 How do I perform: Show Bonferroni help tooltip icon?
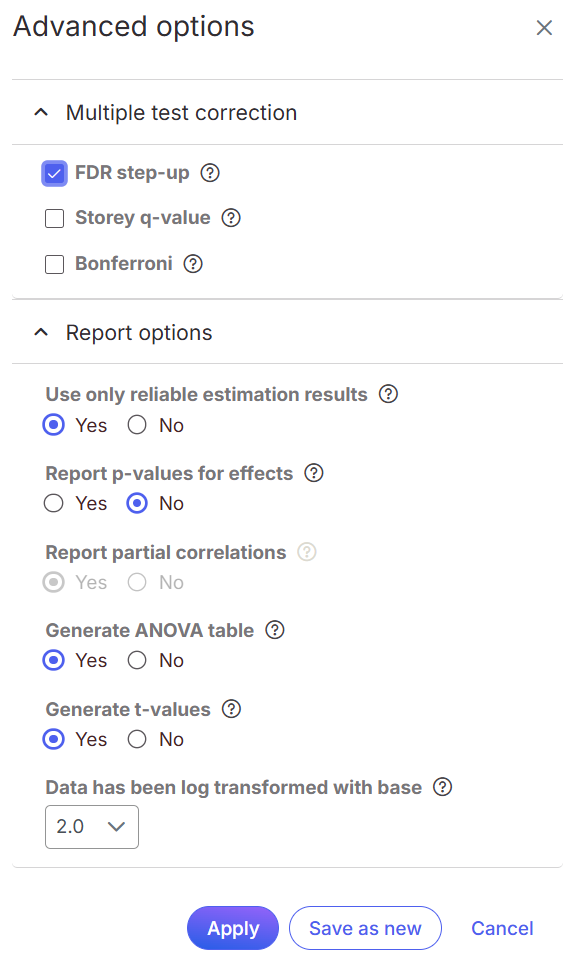pos(193,264)
